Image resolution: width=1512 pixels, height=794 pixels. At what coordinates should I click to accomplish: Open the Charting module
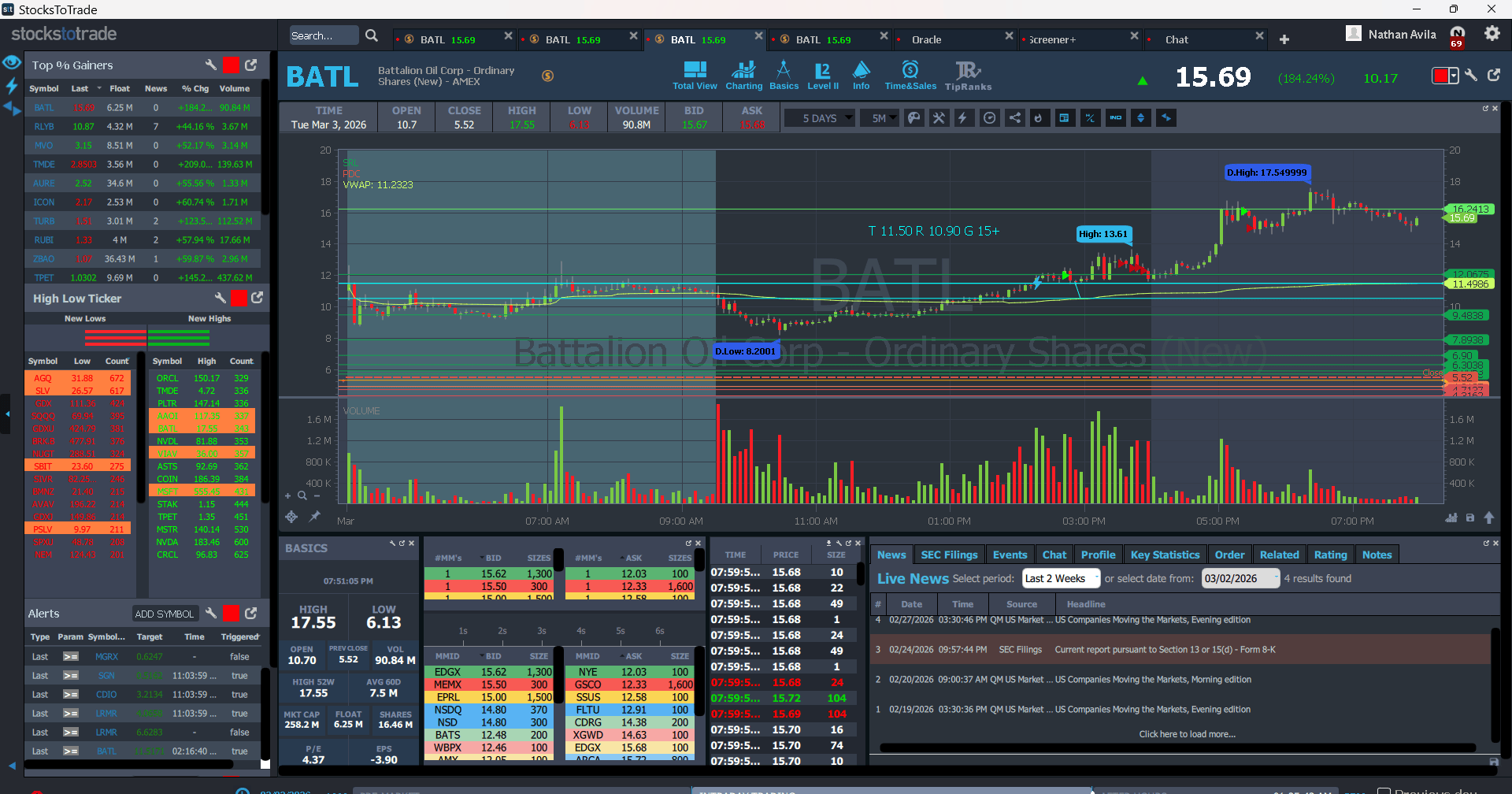tap(743, 76)
